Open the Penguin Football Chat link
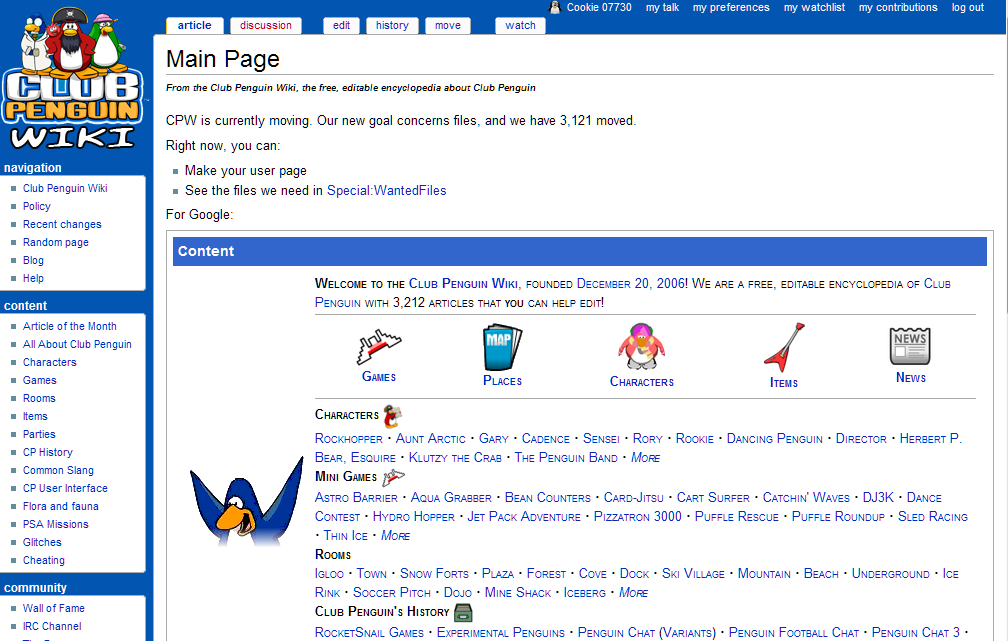This screenshot has width=1008, height=641. point(793,633)
